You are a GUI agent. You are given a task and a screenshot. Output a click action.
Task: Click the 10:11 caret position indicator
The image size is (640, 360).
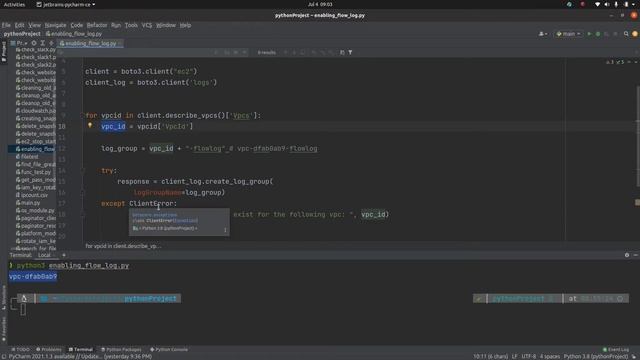490,356
